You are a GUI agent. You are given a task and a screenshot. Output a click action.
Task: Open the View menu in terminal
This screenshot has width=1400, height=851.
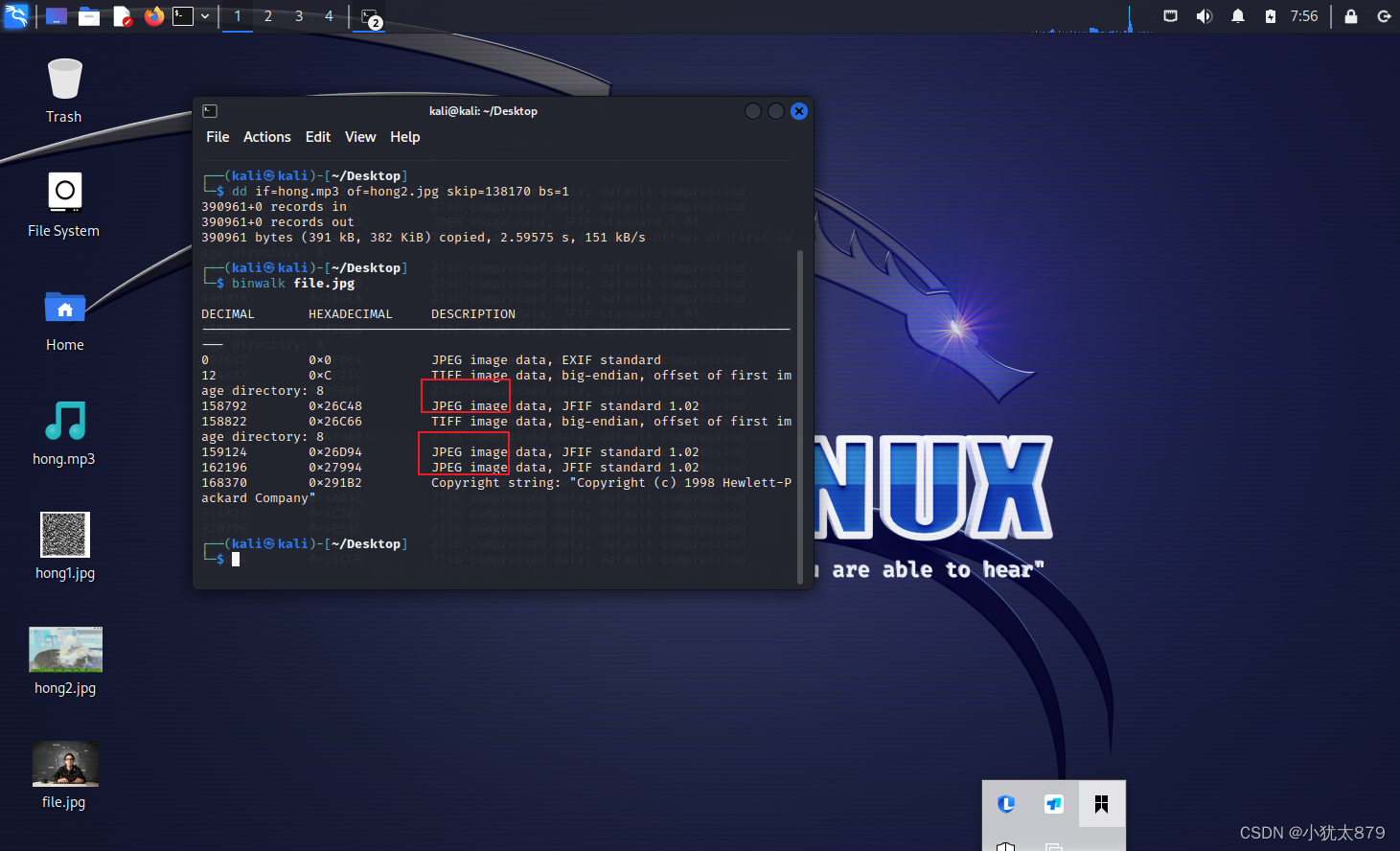pyautogui.click(x=360, y=137)
